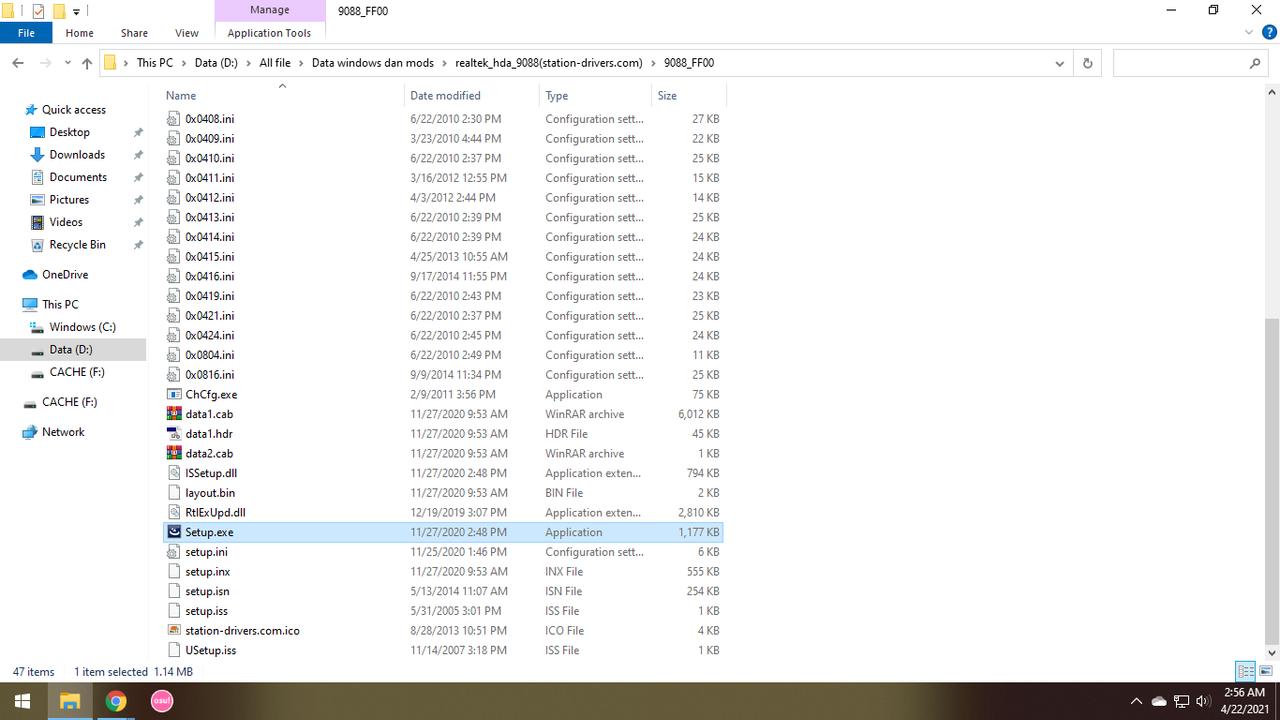This screenshot has width=1280, height=720.
Task: Click the chevron after 'Data (D:)' breadcrumb
Action: point(248,63)
